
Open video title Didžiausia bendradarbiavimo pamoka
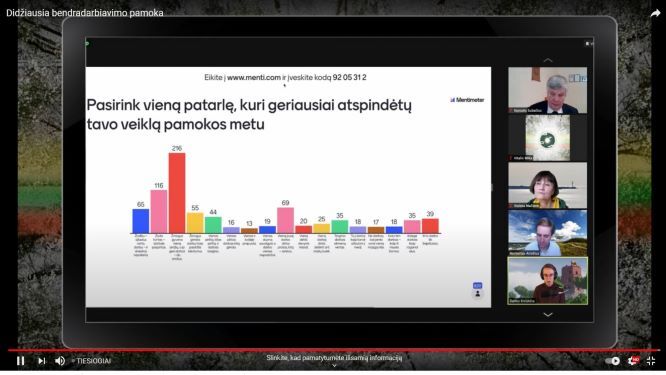click(x=85, y=13)
